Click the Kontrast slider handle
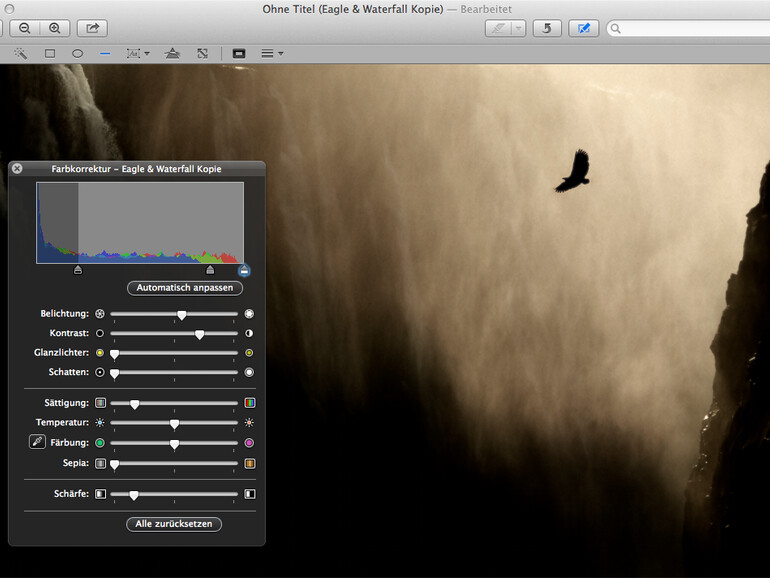 [x=199, y=333]
